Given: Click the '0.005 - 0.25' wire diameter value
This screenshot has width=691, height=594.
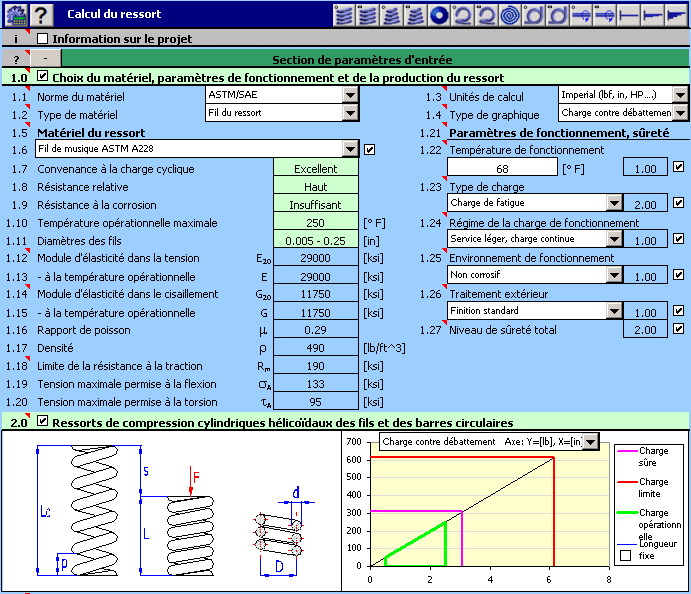Looking at the screenshot, I should tap(316, 241).
